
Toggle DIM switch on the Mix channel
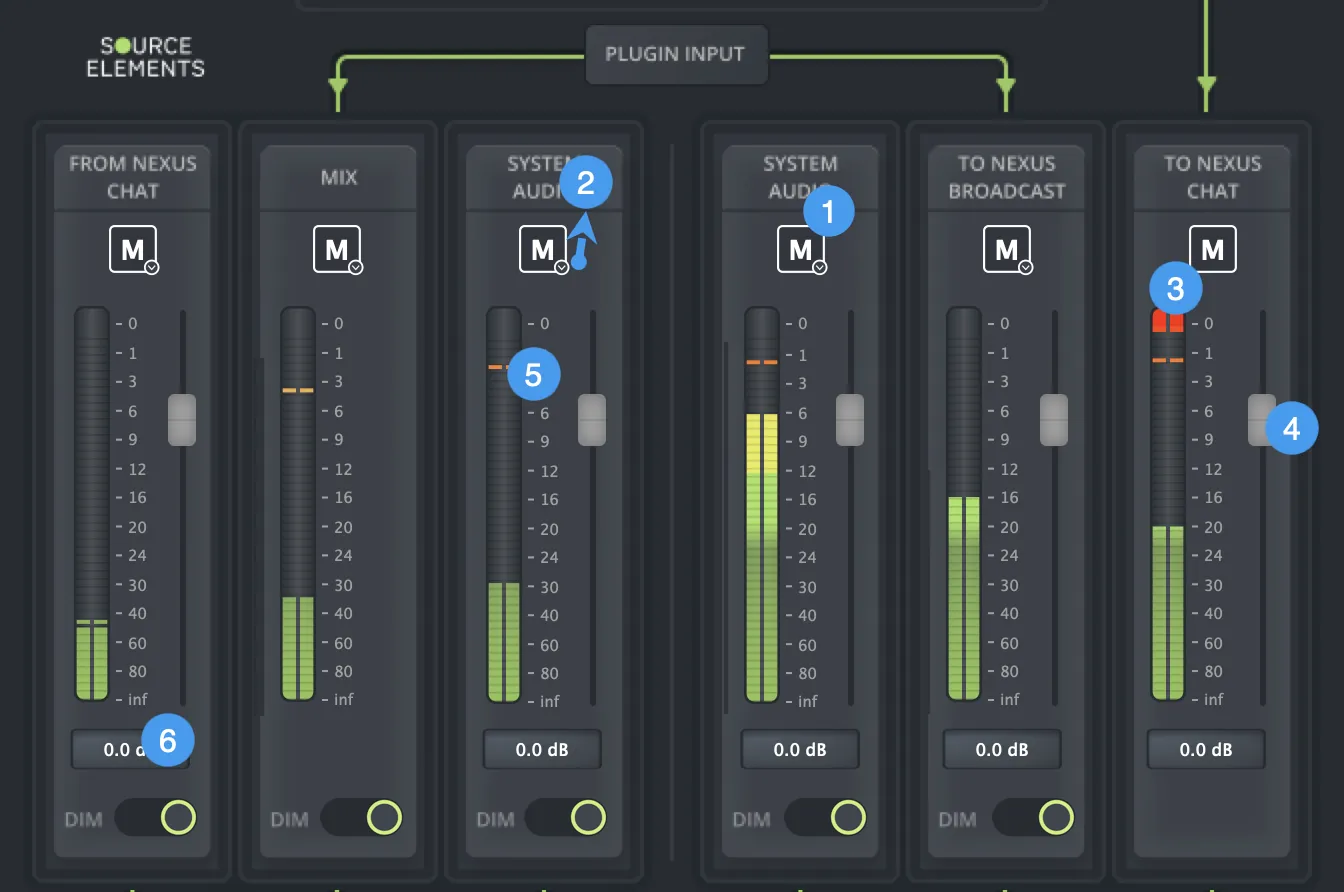pyautogui.click(x=361, y=818)
